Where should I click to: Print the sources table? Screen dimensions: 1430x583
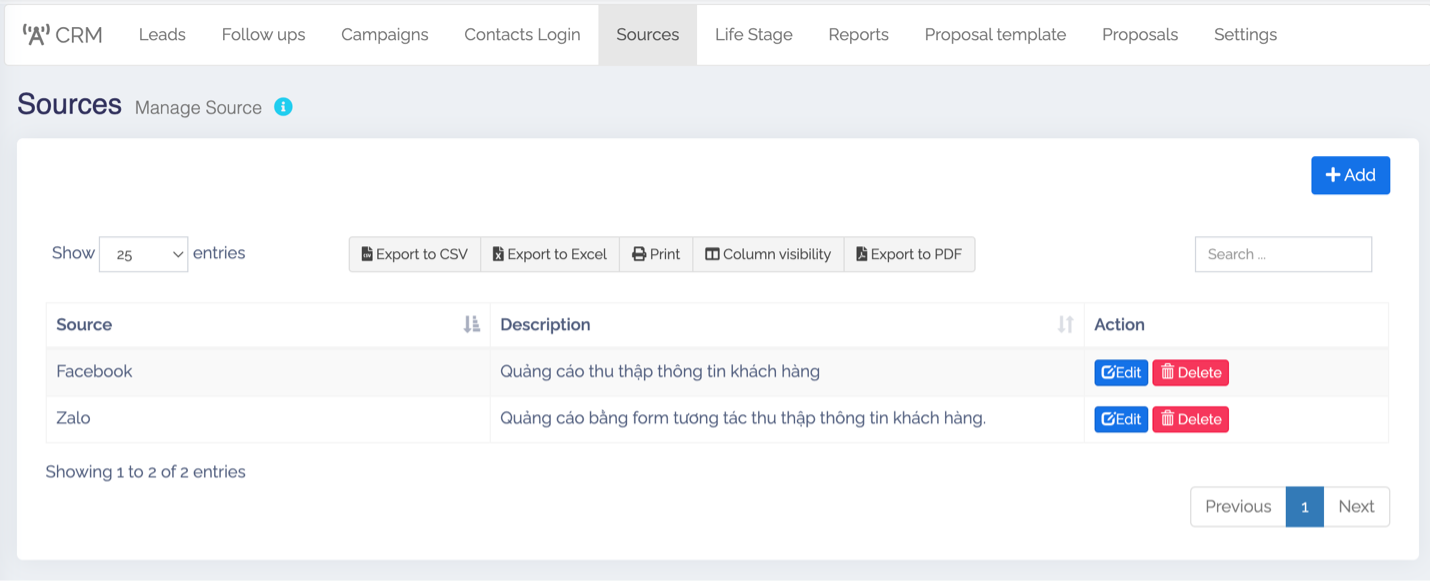656,254
